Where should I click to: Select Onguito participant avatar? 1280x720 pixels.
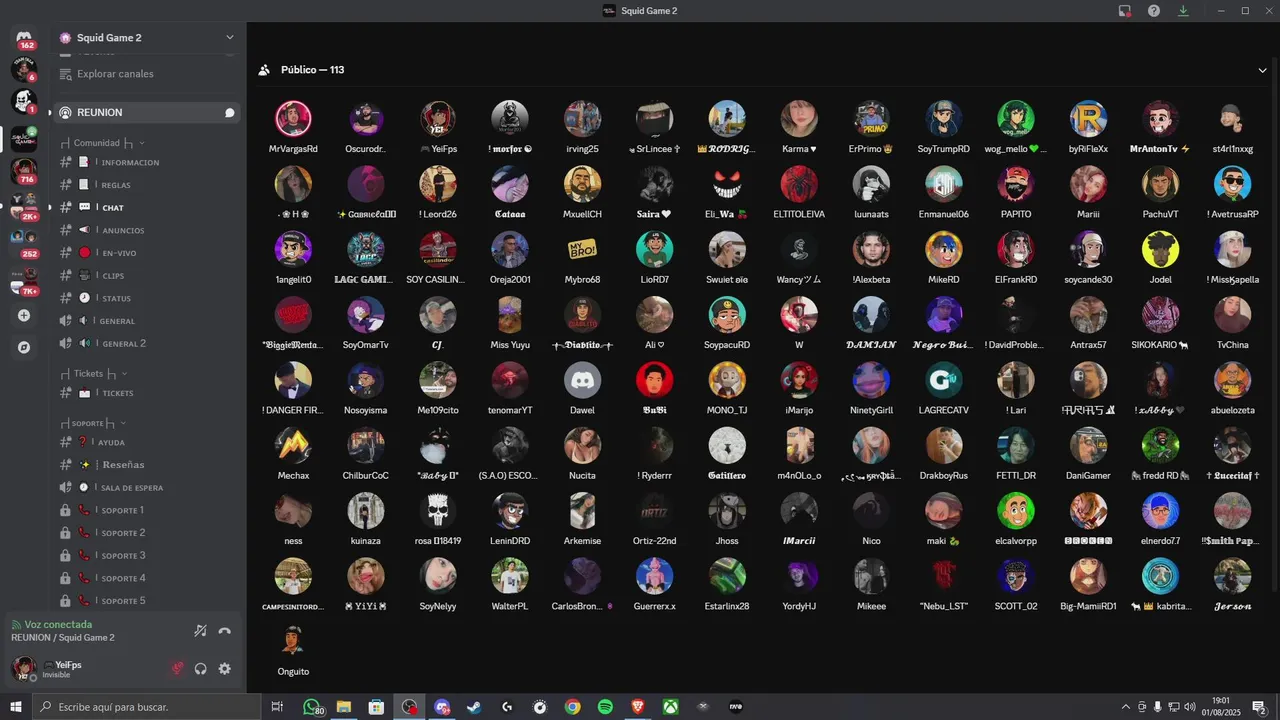(x=293, y=641)
